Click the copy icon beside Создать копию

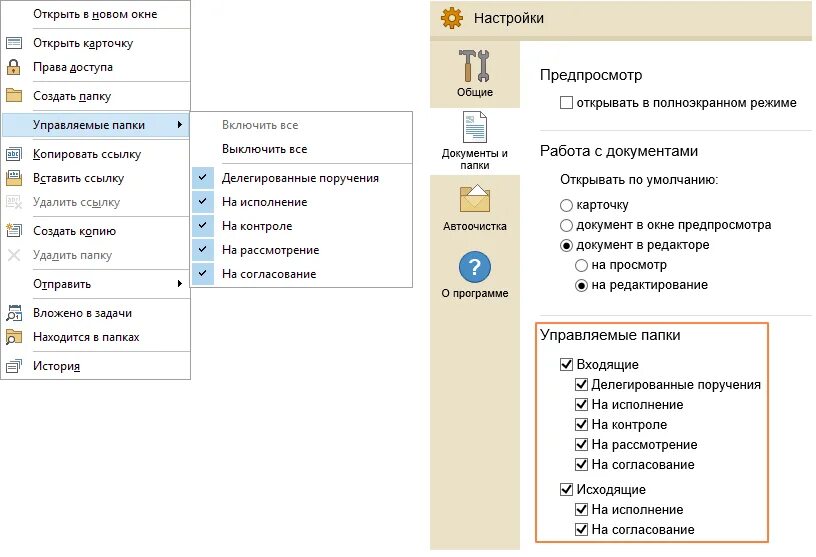pos(14,231)
